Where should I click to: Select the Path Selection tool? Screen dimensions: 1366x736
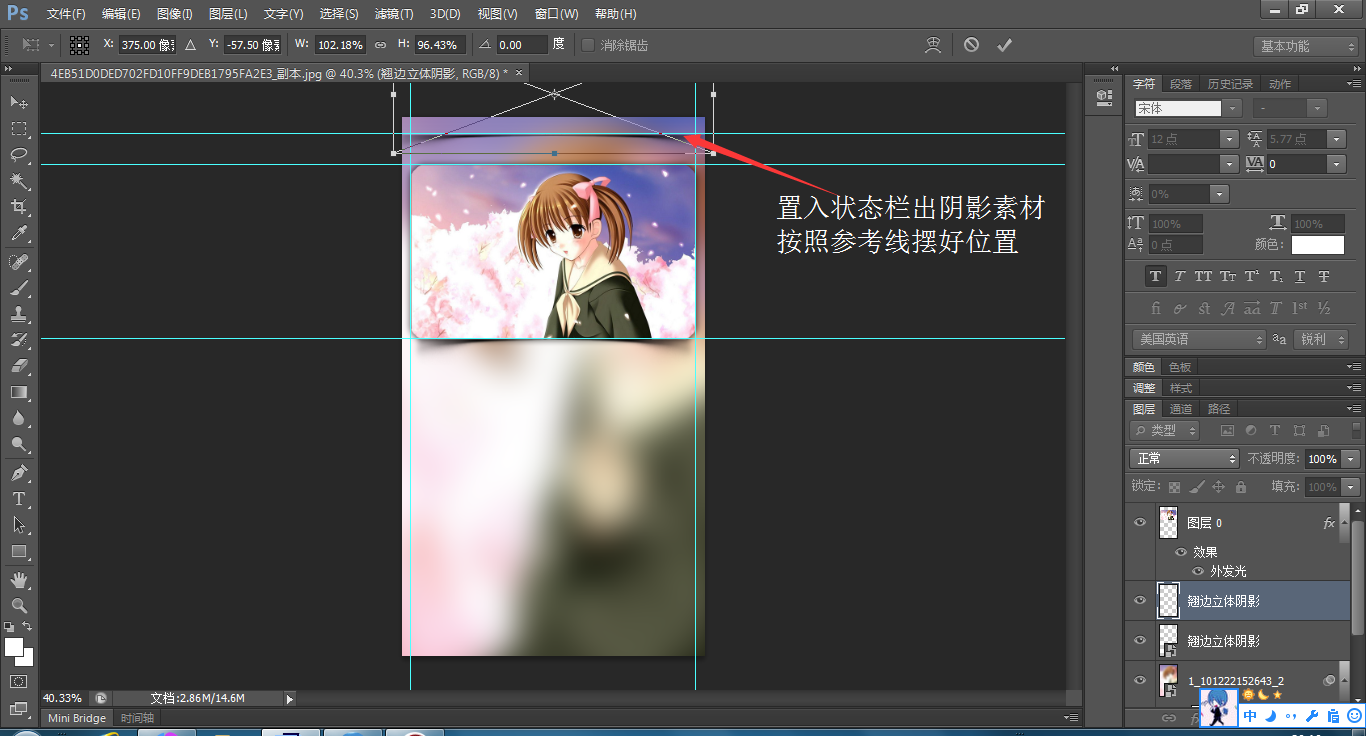coord(19,524)
